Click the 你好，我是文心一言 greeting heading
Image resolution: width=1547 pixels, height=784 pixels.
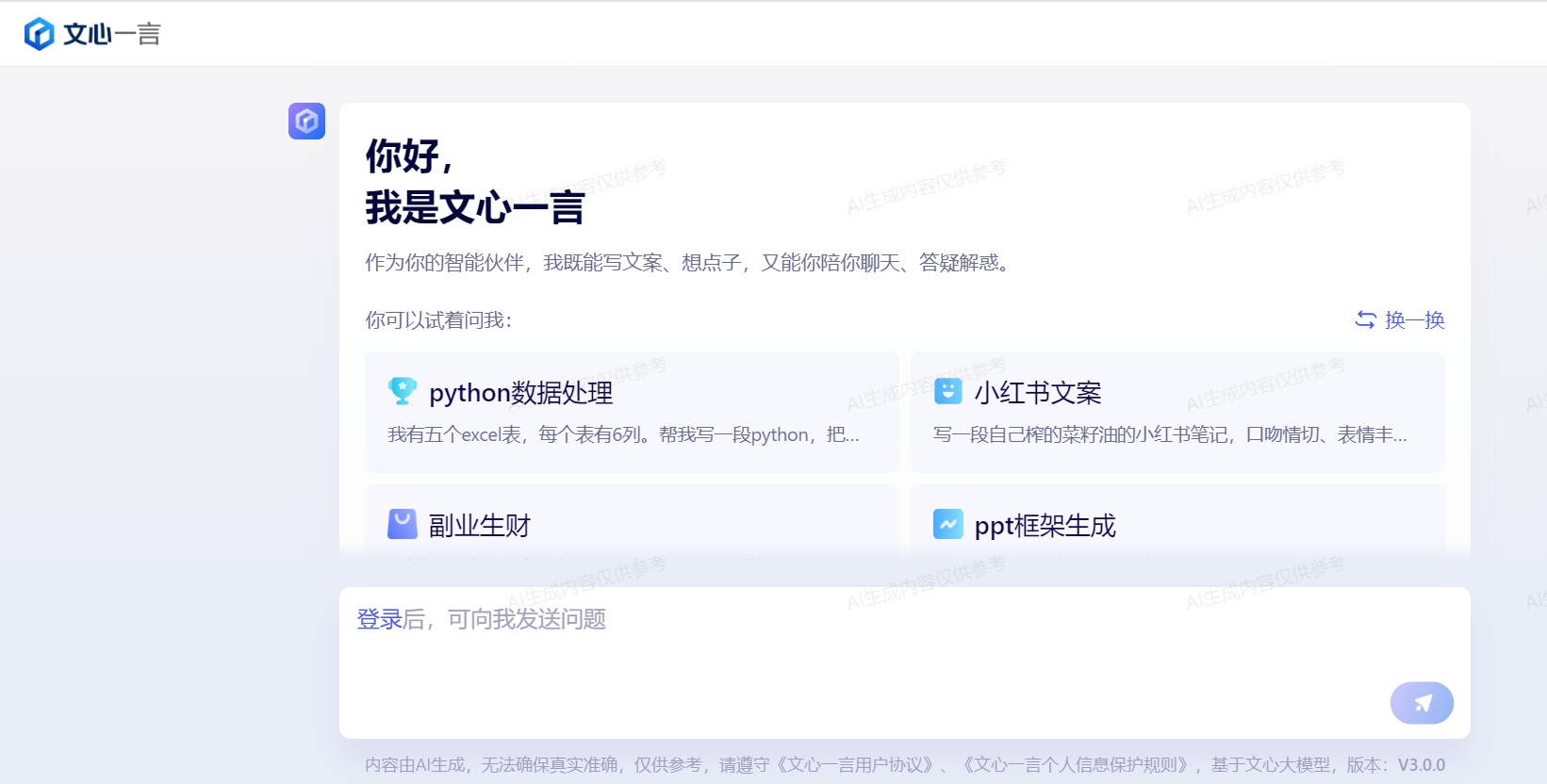coord(475,182)
